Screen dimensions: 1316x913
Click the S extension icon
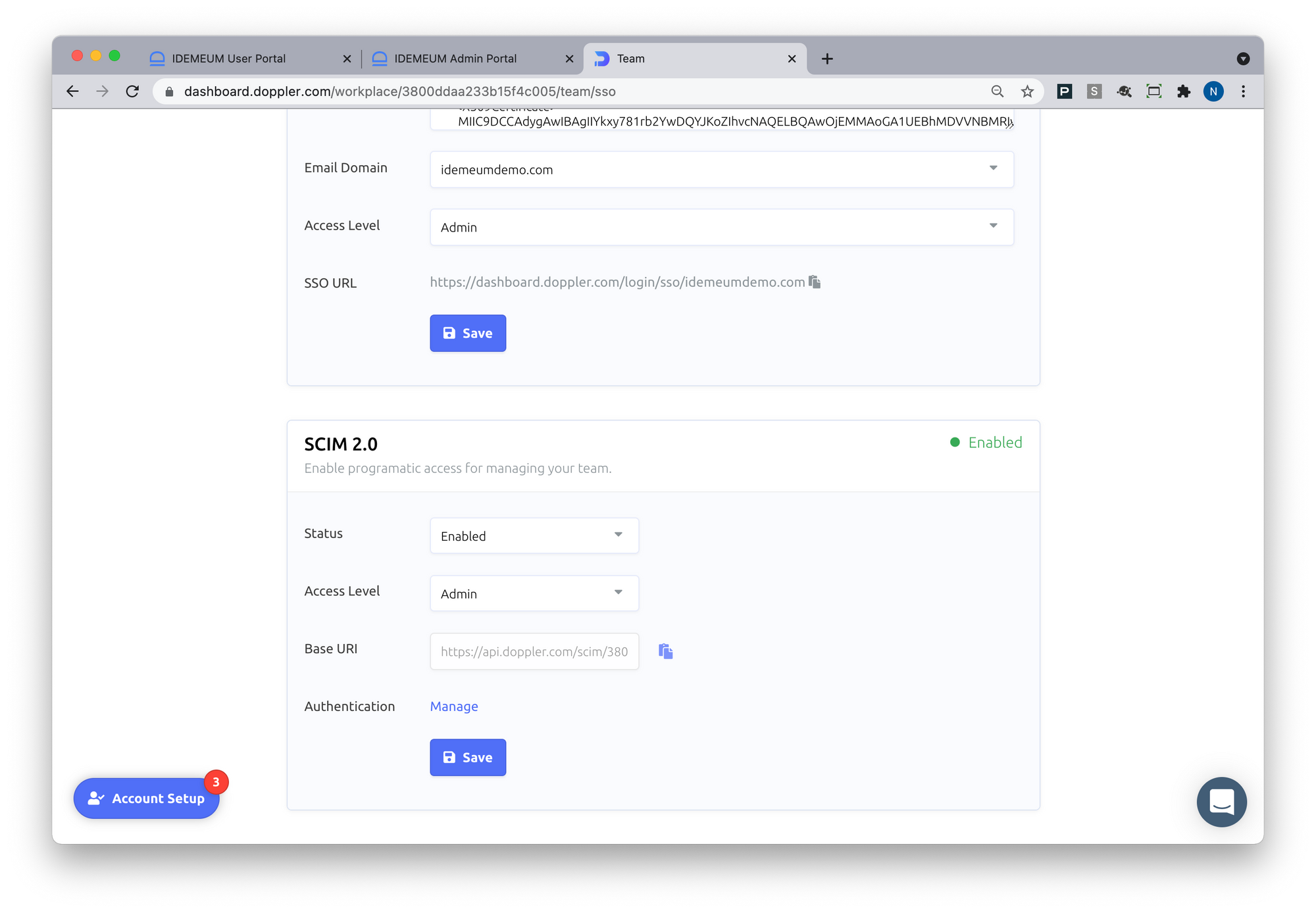pos(1094,91)
